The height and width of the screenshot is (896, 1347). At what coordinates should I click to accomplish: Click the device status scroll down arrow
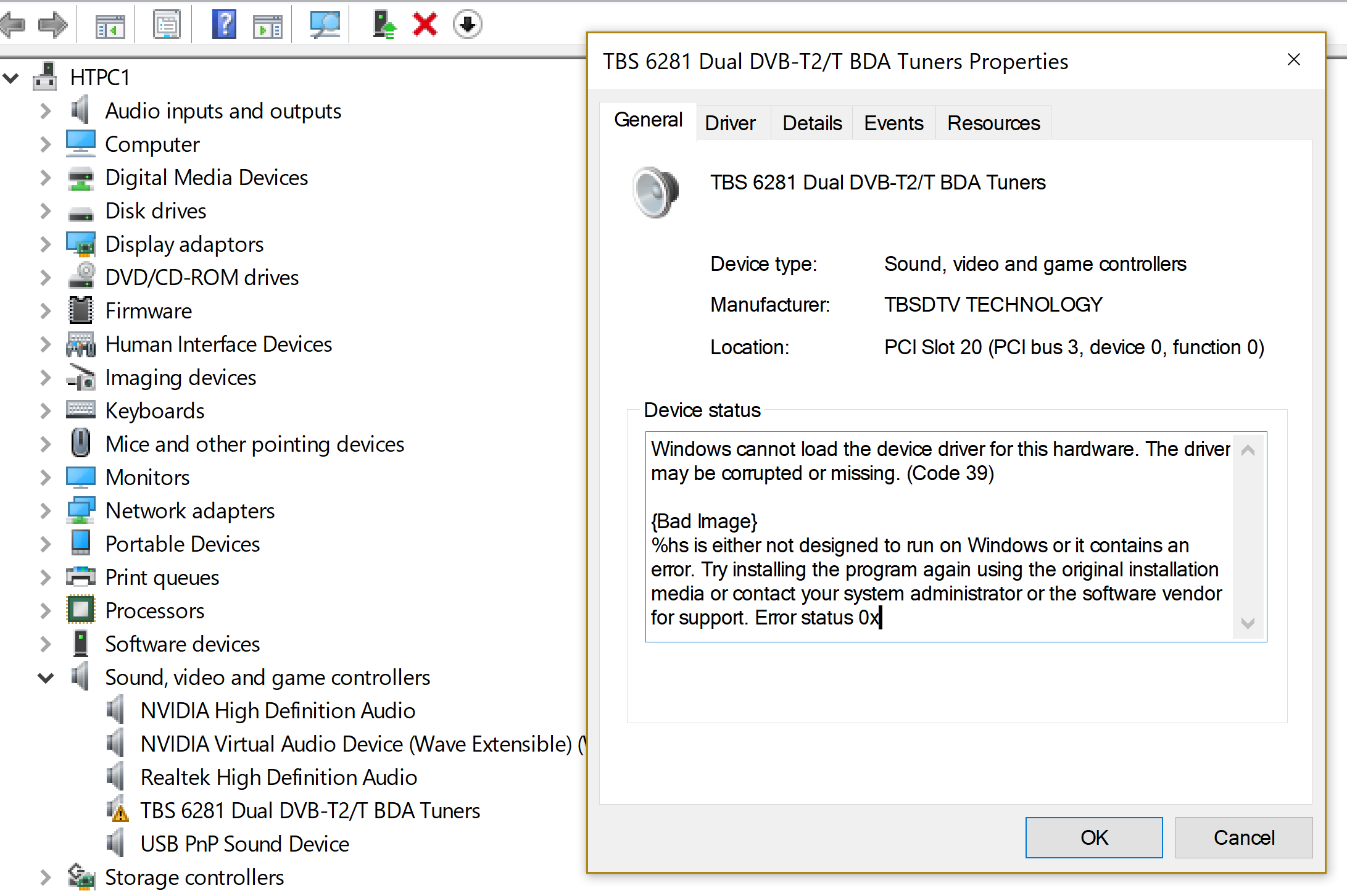1248,623
